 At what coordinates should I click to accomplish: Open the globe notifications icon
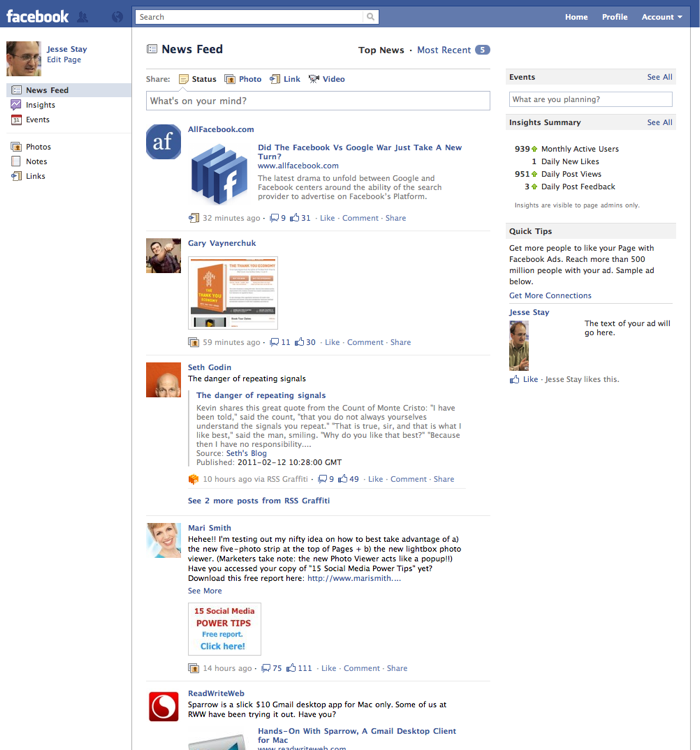tap(117, 17)
